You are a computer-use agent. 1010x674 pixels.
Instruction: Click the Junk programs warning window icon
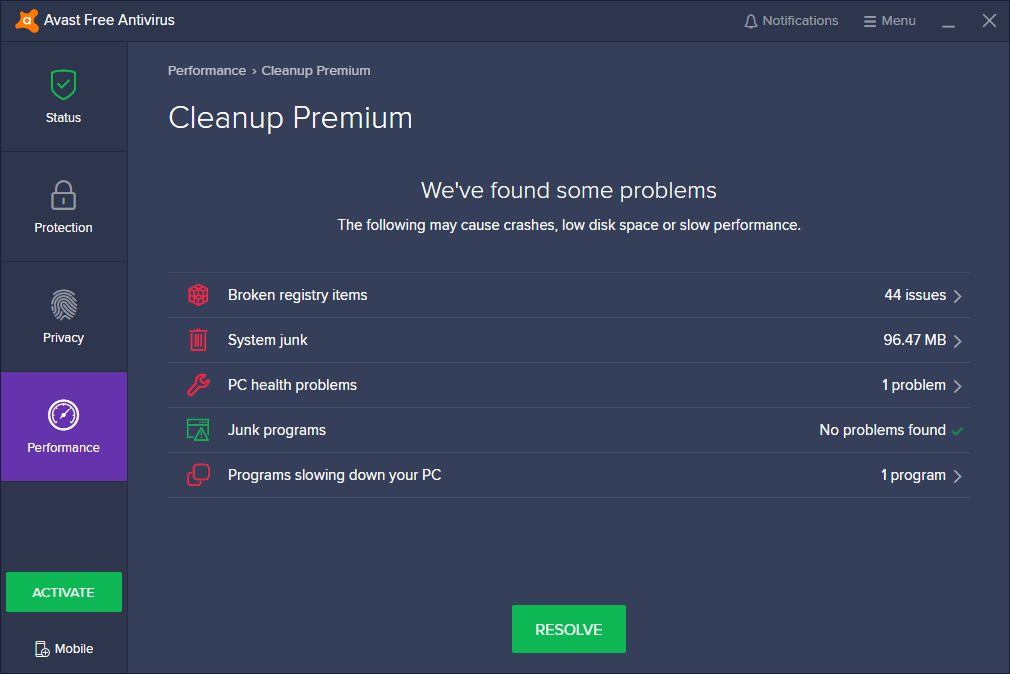pos(198,430)
